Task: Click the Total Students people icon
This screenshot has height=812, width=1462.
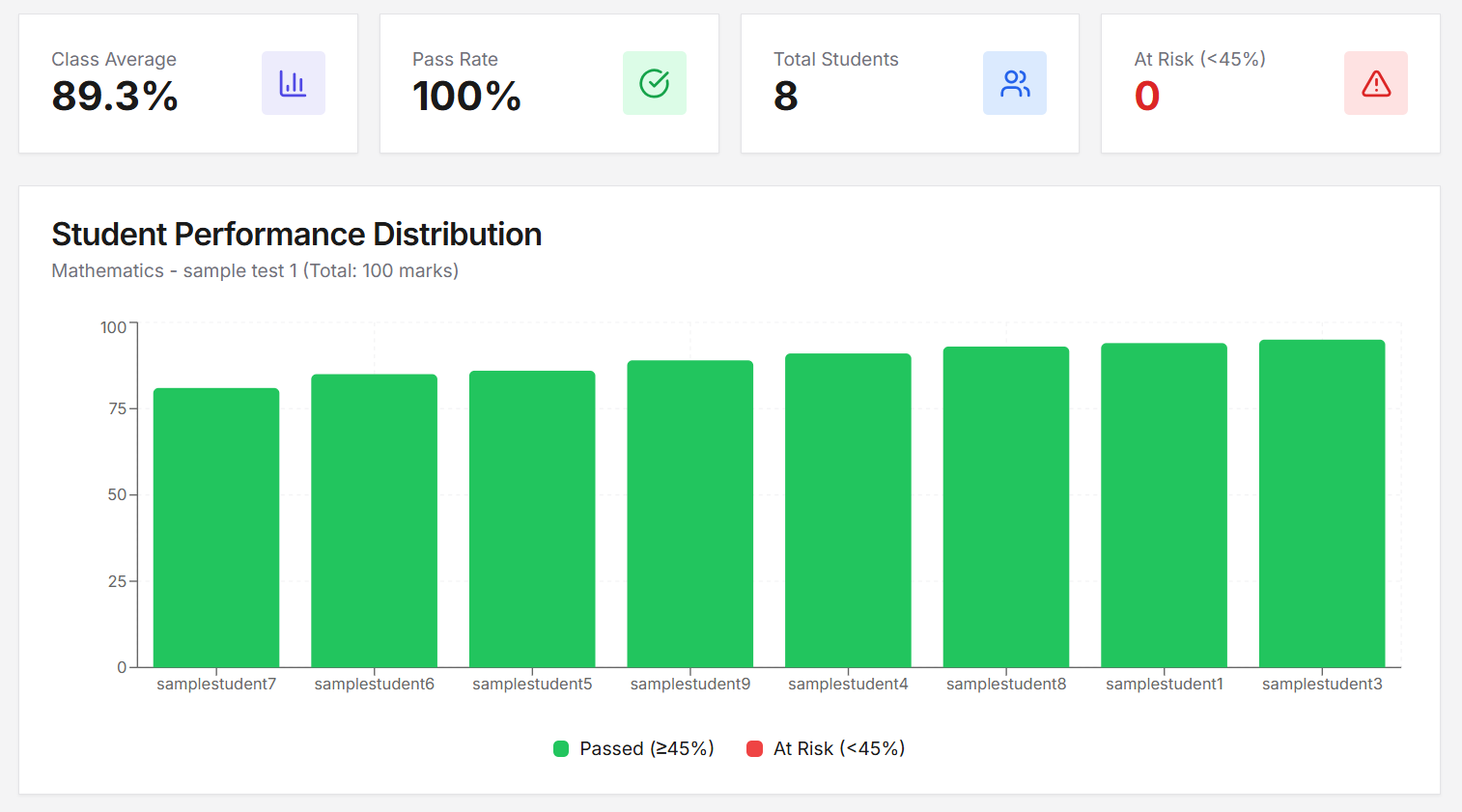Action: 1015,83
